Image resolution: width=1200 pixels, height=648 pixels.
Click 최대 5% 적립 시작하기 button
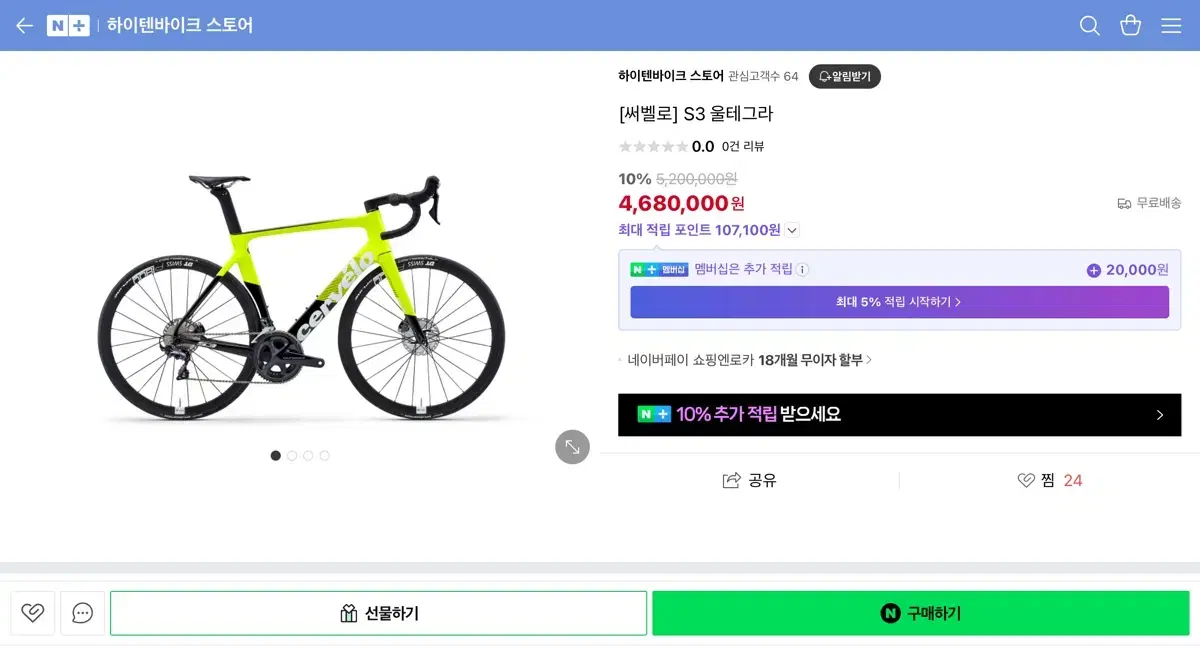coord(899,302)
